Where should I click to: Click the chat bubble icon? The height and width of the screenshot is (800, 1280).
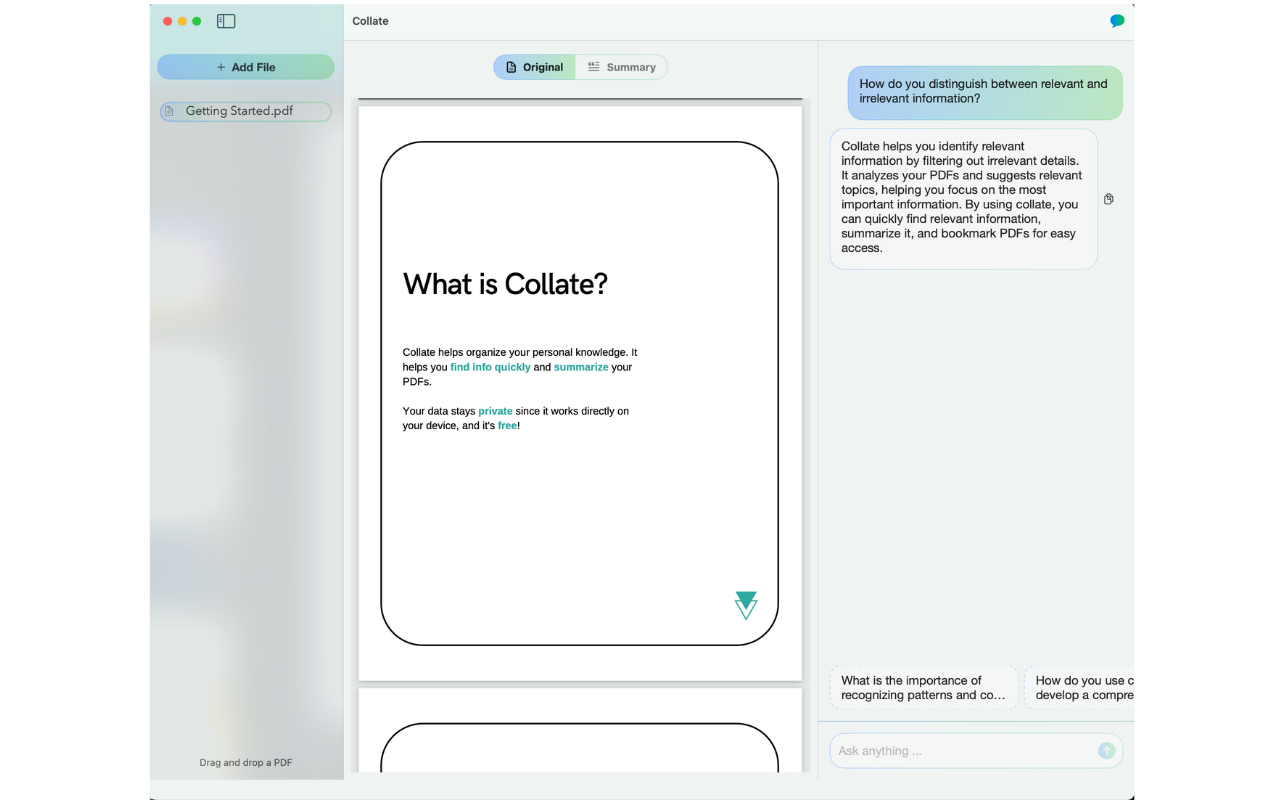point(1117,21)
